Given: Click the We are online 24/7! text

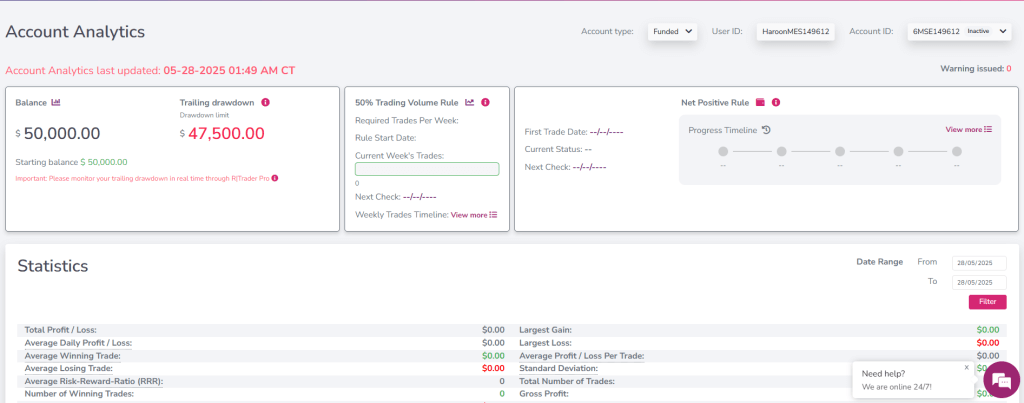Looking at the screenshot, I should pos(897,387).
